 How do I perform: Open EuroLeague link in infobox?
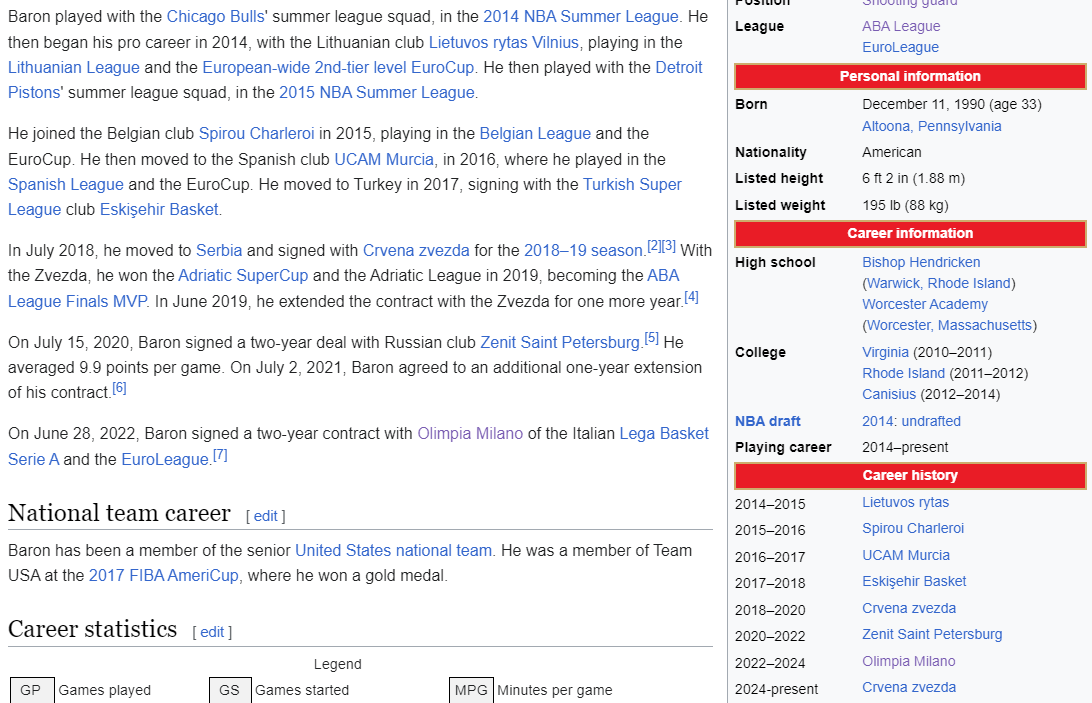coord(900,47)
